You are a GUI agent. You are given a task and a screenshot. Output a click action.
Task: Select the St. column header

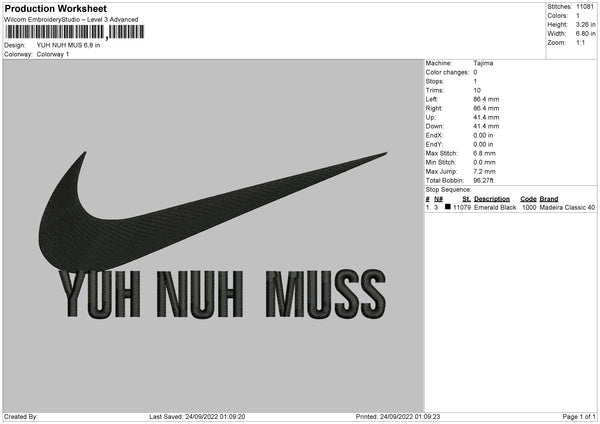(466, 199)
